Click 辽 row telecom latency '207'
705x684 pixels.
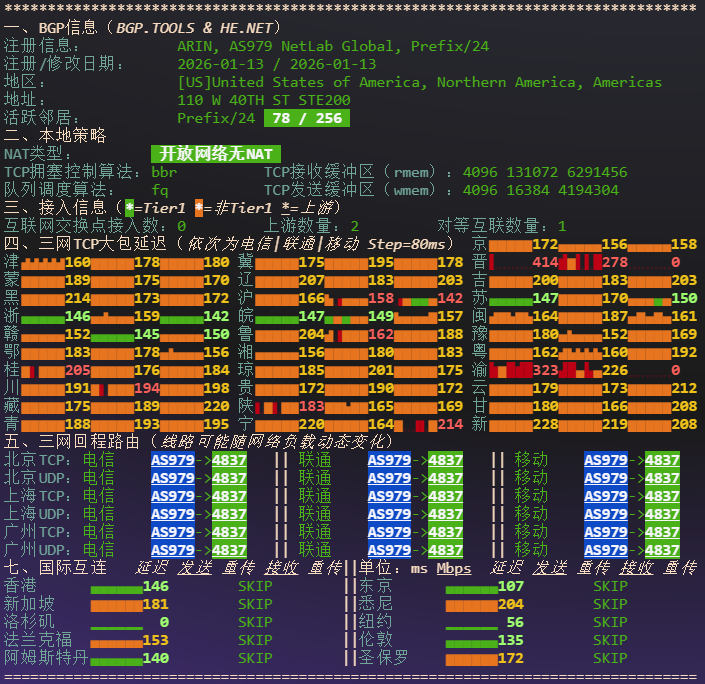(x=311, y=280)
